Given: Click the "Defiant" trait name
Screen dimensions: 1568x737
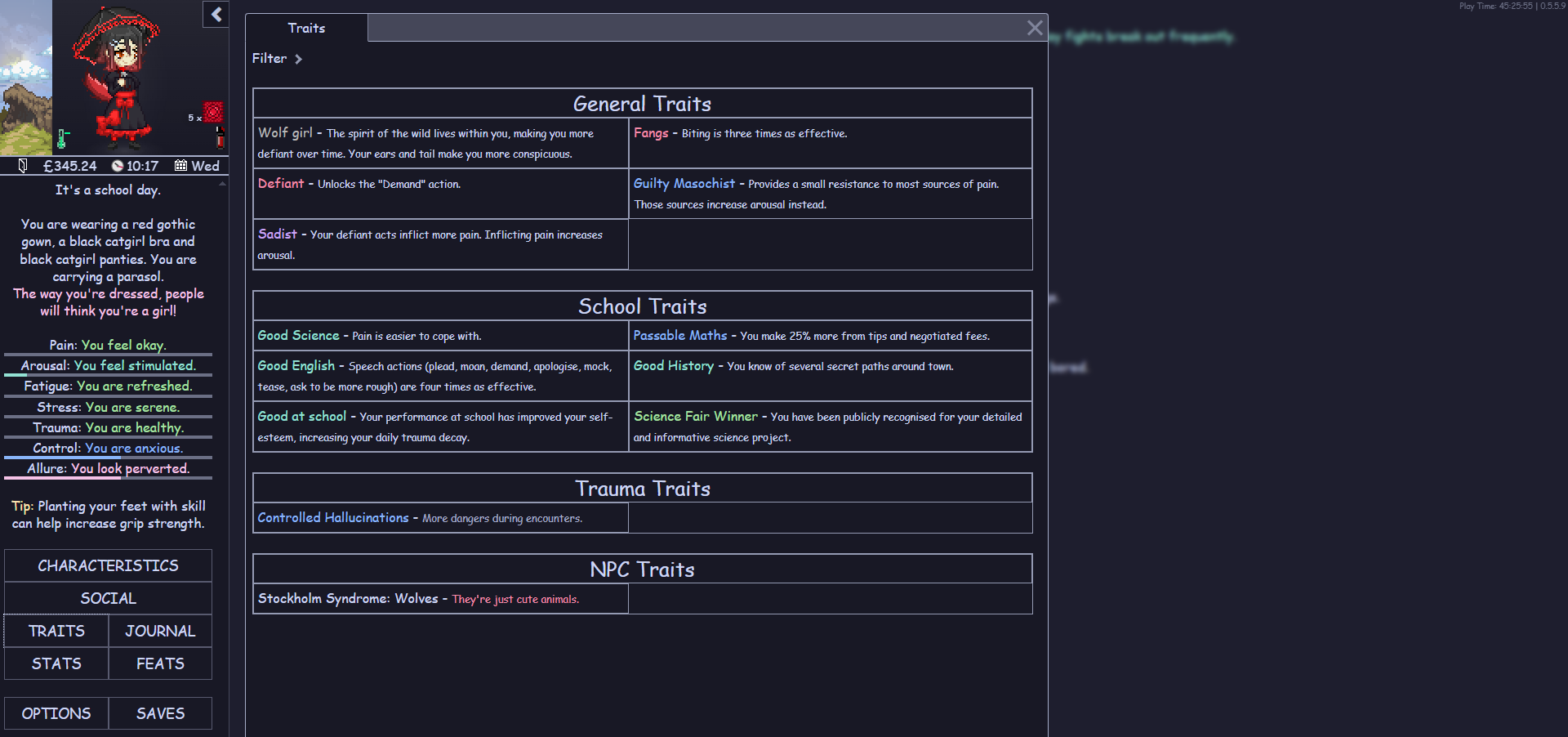Looking at the screenshot, I should (281, 183).
